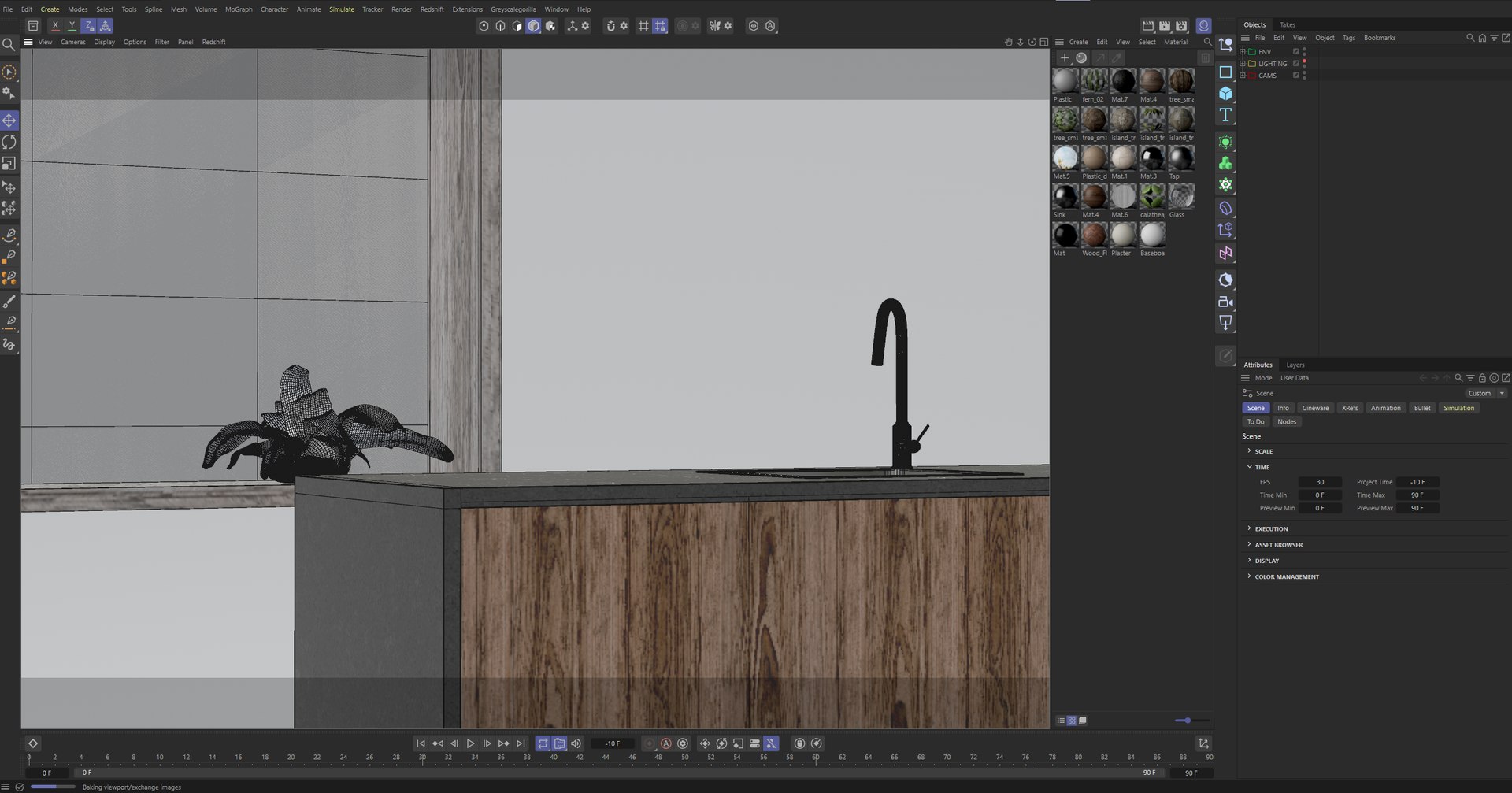The height and width of the screenshot is (793, 1512).
Task: Toggle loop playback mode
Action: click(x=543, y=743)
